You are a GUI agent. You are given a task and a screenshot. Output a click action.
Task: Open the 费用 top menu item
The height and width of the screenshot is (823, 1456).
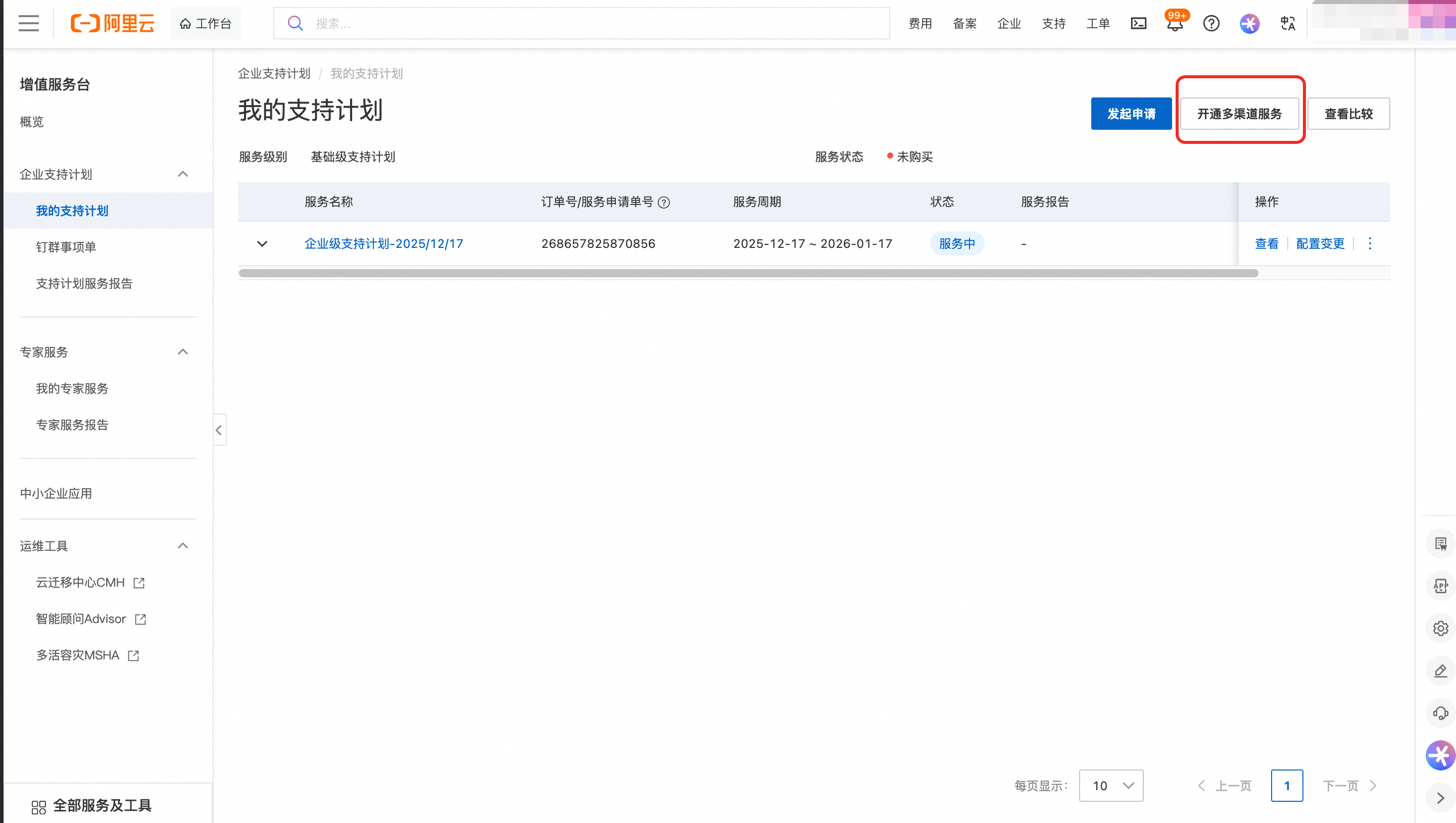[x=920, y=23]
